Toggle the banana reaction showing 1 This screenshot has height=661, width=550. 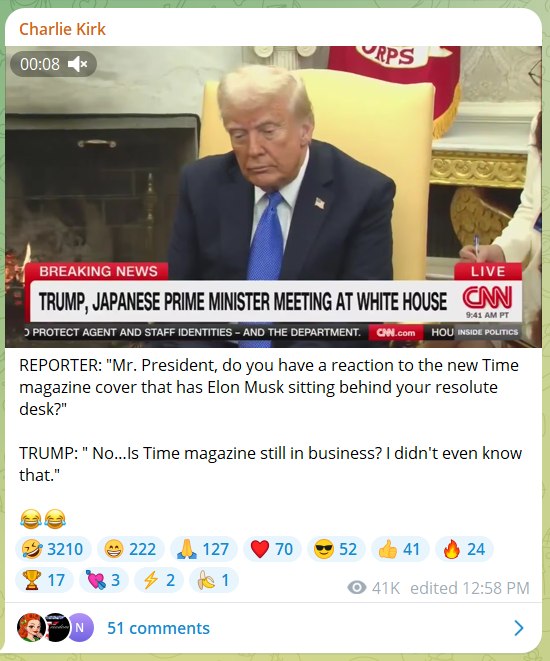pos(214,580)
